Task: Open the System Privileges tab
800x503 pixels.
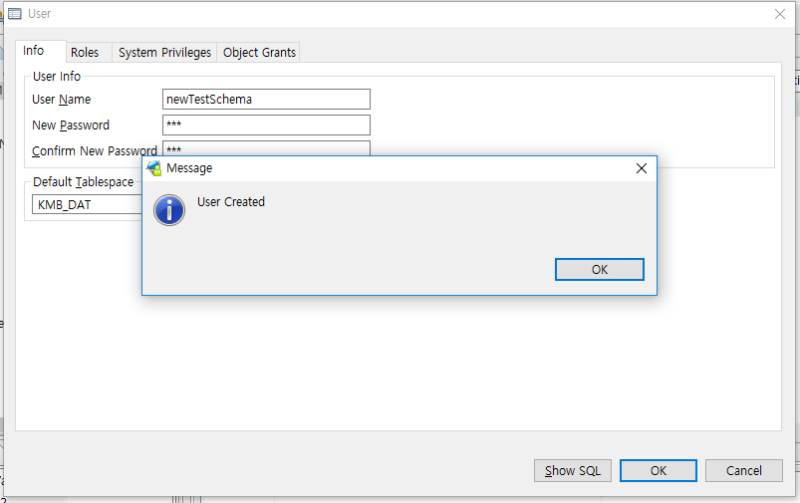Action: tap(165, 53)
